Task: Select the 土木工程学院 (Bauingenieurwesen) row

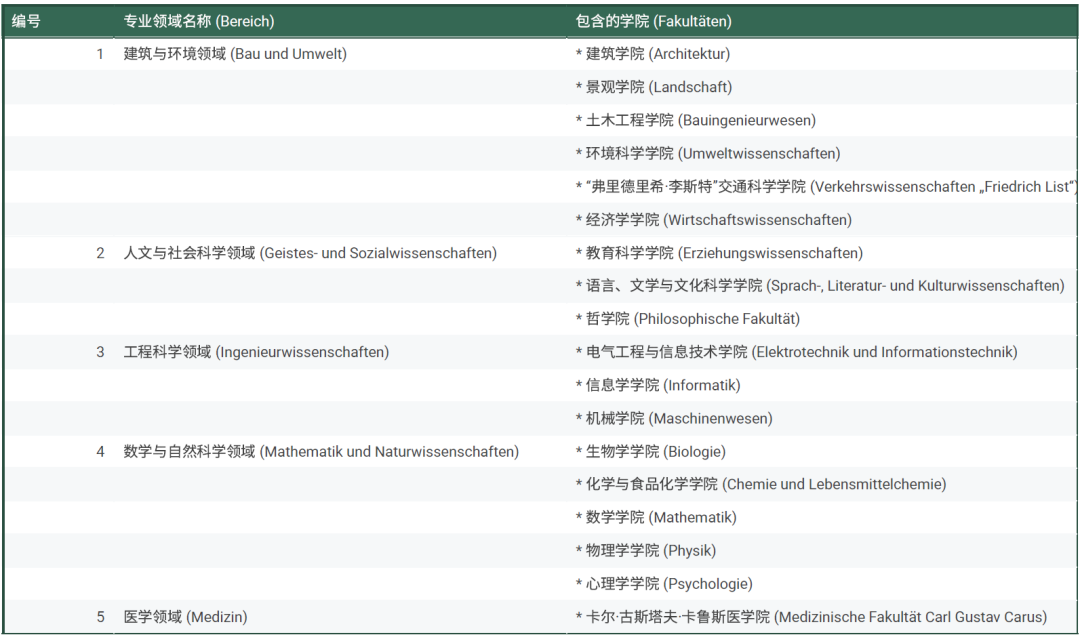Action: pos(696,120)
